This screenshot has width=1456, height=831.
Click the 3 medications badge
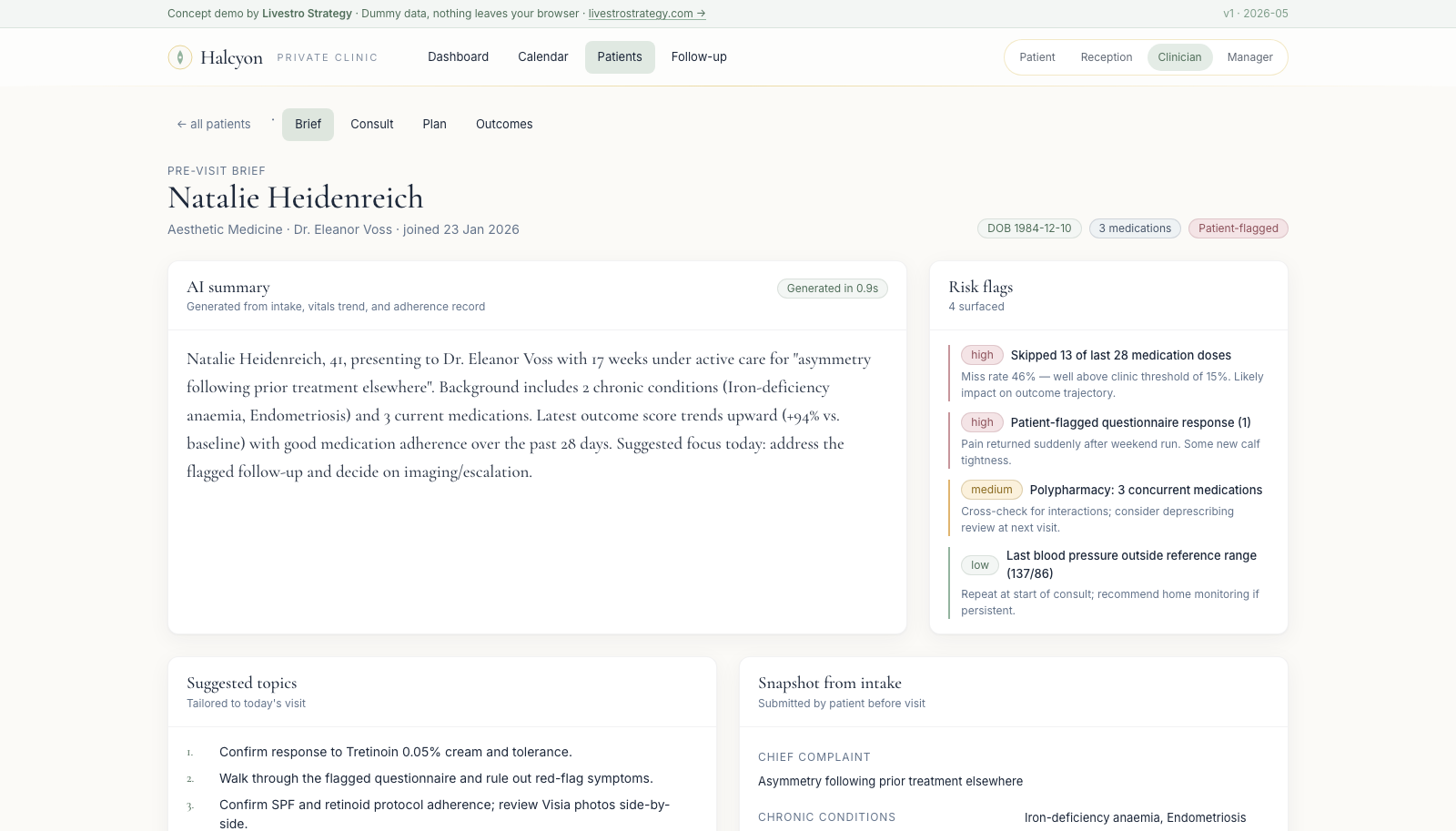(1135, 228)
